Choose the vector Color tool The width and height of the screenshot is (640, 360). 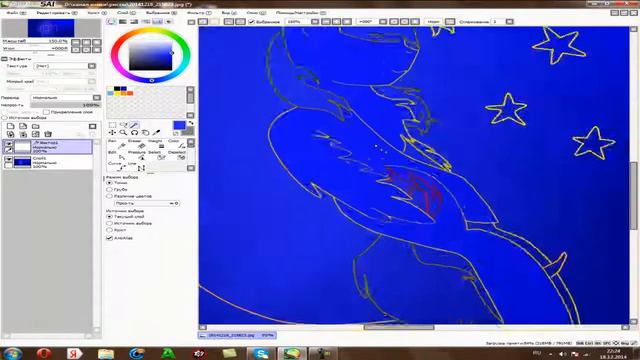click(x=176, y=144)
